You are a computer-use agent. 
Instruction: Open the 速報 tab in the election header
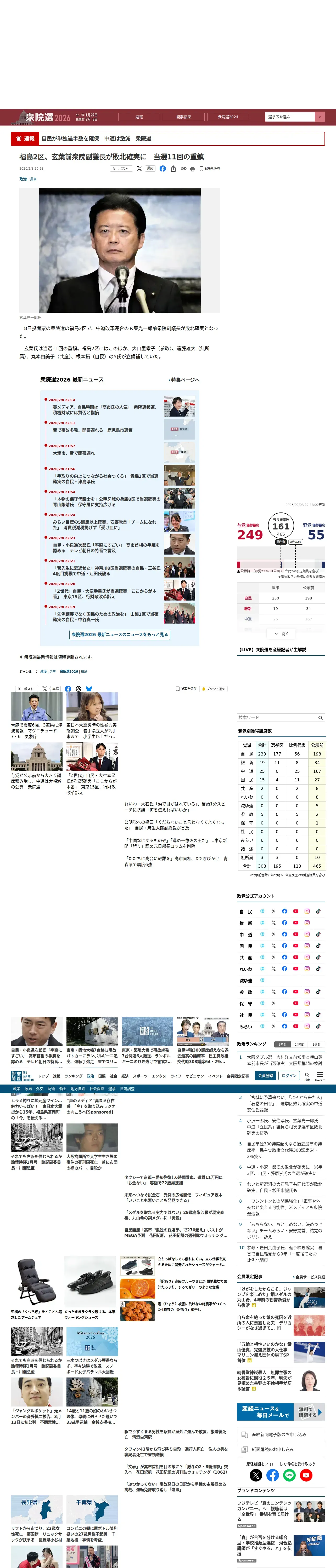139,117
